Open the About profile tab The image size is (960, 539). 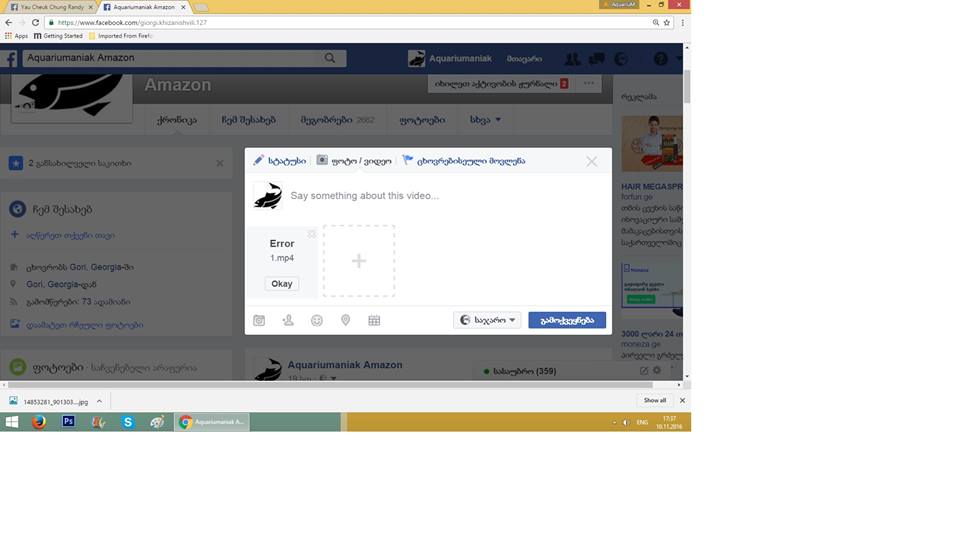[x=249, y=120]
